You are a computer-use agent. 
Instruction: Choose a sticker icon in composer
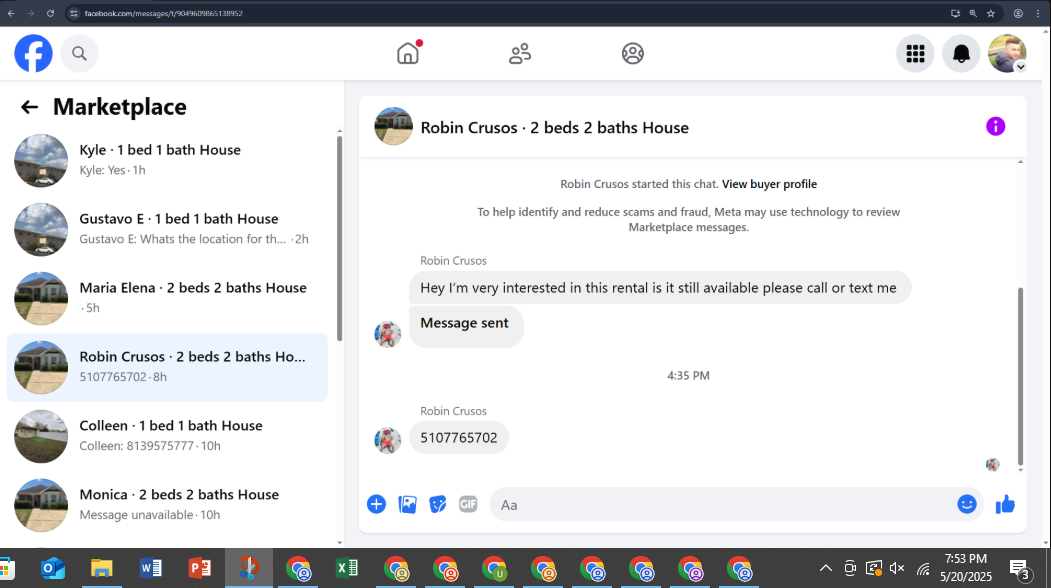[438, 504]
